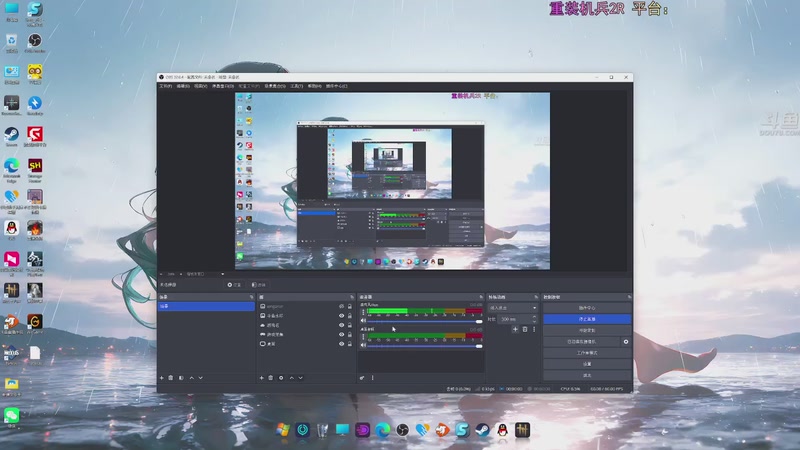Hide the cloud-icon source via its eye icon

pos(341,325)
